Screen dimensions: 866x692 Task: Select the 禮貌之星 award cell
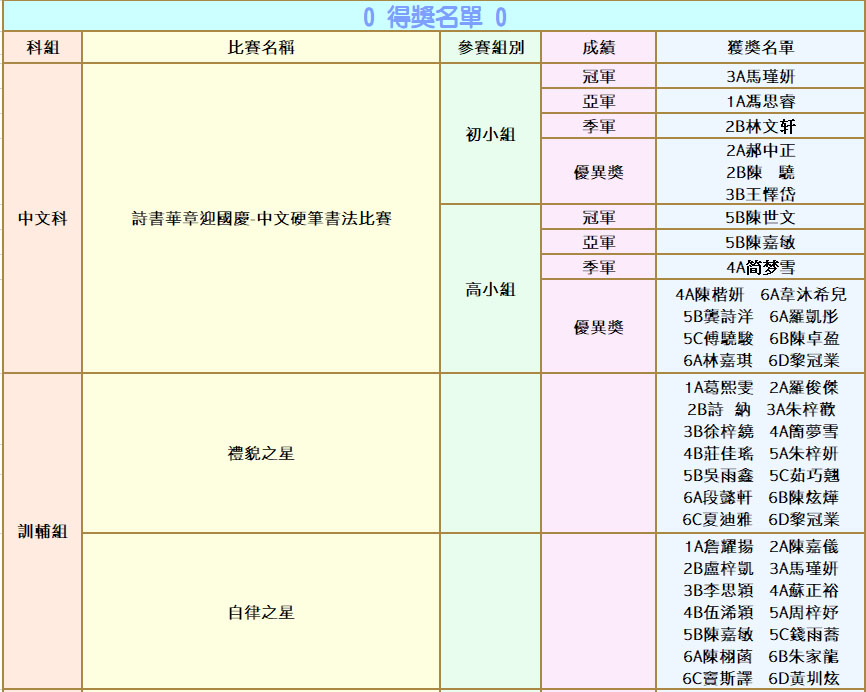coord(261,453)
